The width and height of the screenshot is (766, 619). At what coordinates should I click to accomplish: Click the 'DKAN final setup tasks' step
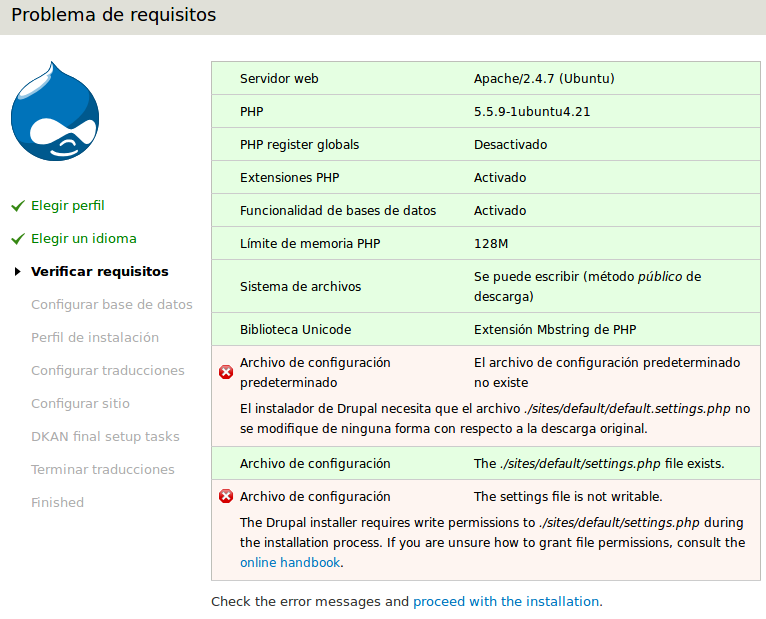pos(105,437)
